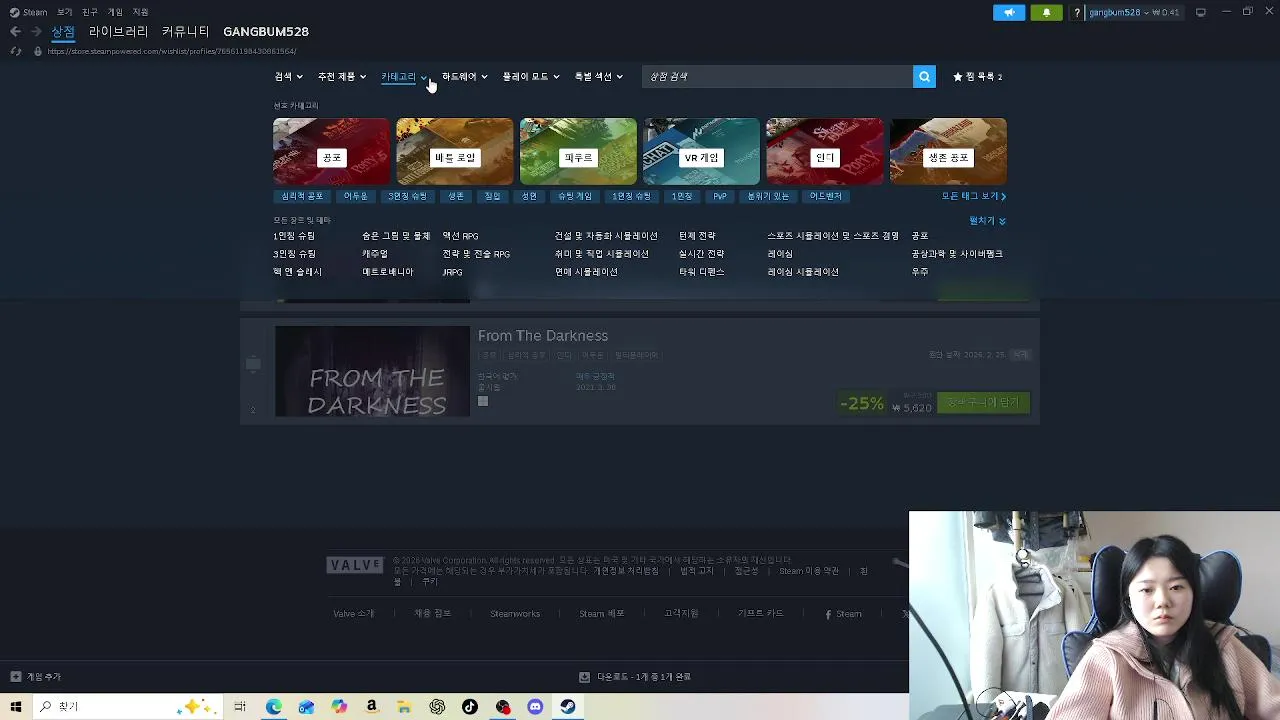
Task: Open Amazon from the taskbar
Action: point(371,707)
